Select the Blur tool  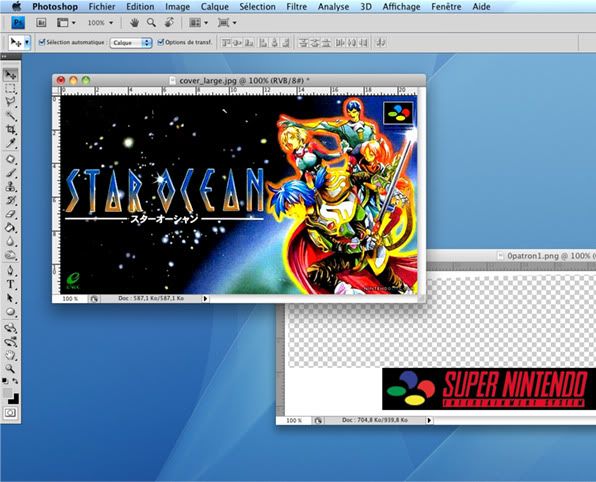coord(10,241)
